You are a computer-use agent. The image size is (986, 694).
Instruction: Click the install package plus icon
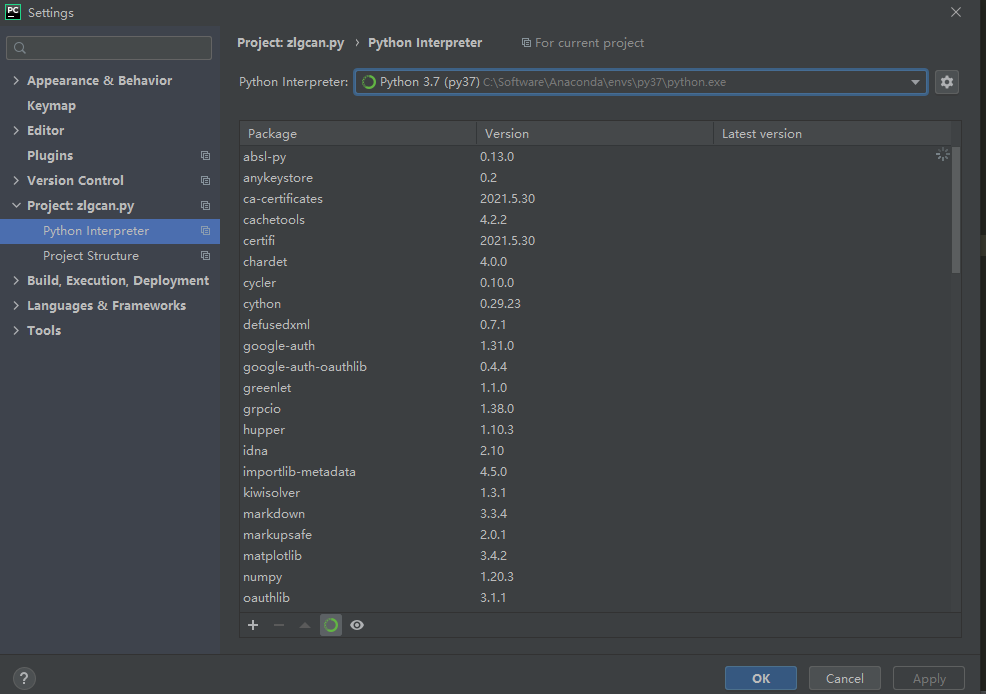[x=253, y=625]
